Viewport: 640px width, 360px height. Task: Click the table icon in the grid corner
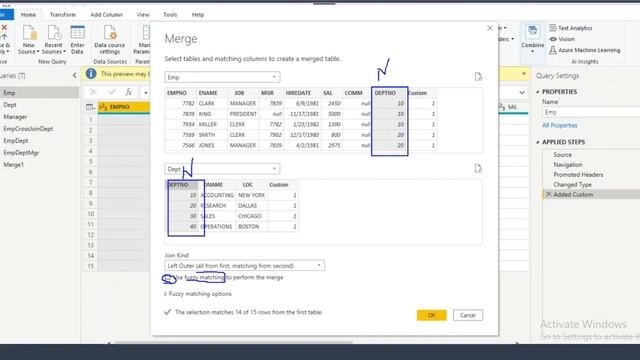(90, 107)
